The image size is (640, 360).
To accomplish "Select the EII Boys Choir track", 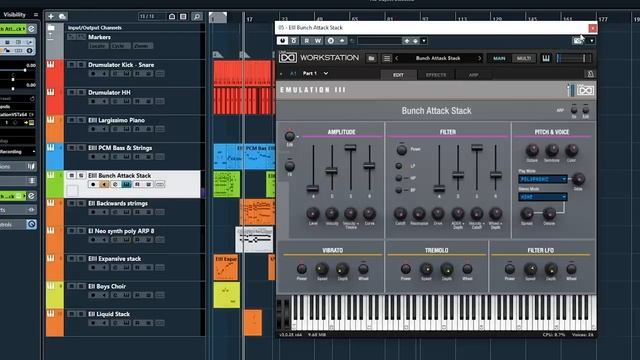I will pos(107,287).
